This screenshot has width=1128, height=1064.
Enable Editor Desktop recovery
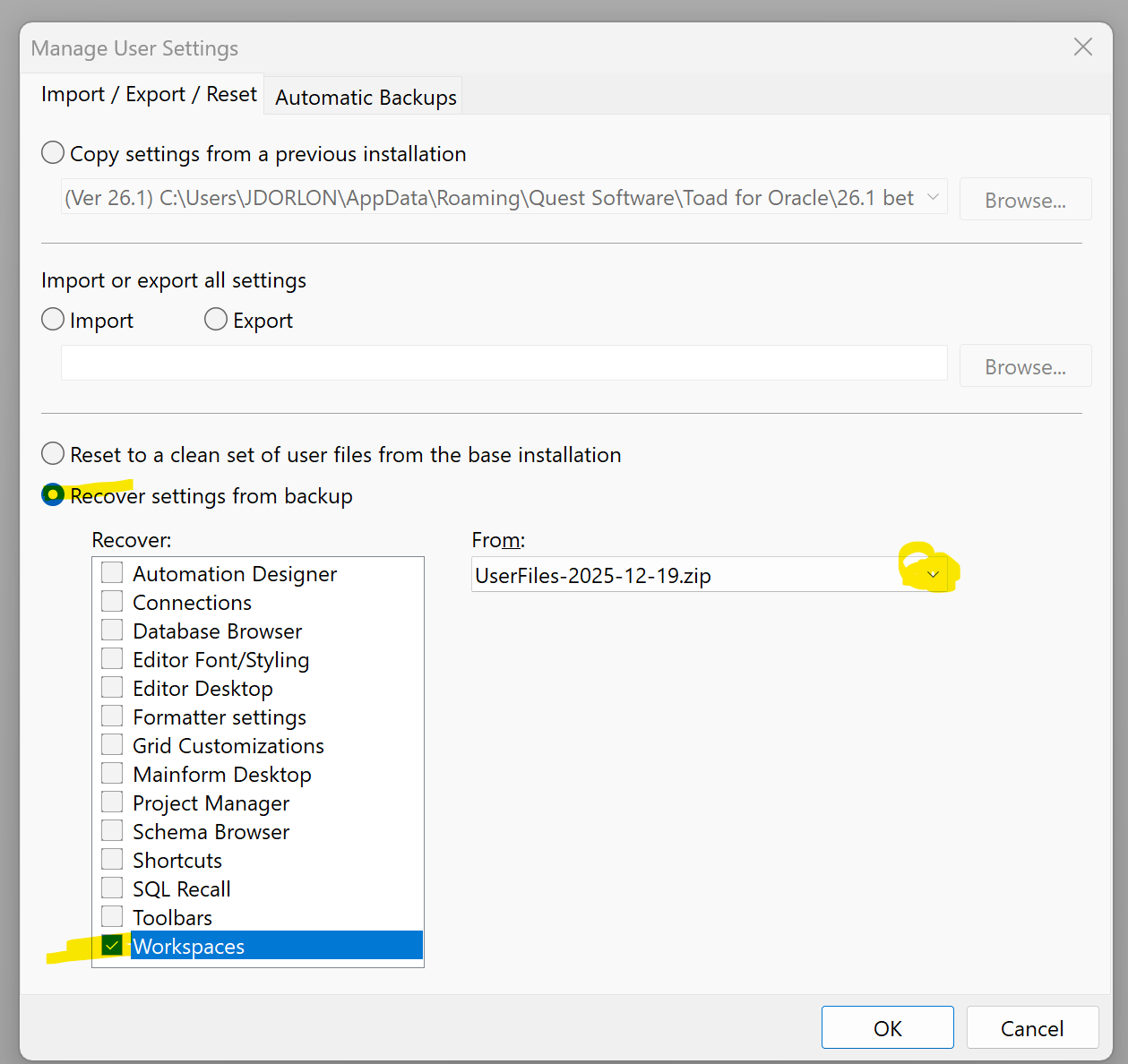pos(112,687)
